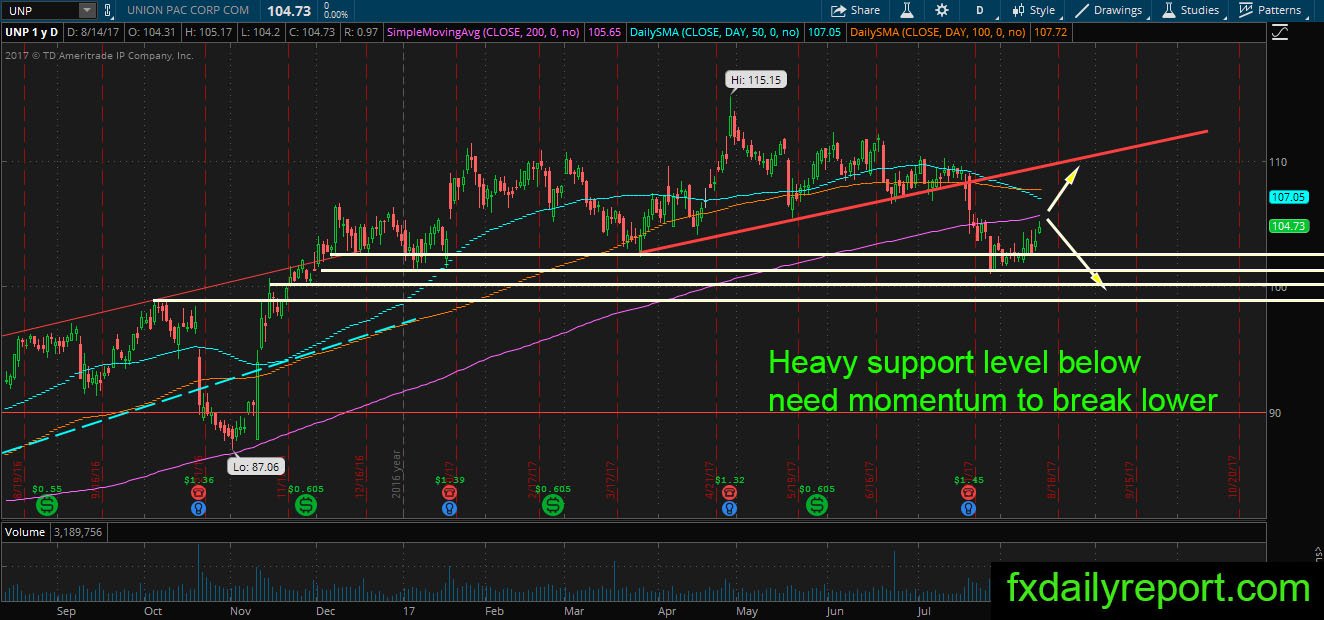Click the UNP symbol input field
Screen dimensions: 1324x620
pyautogui.click(x=40, y=10)
